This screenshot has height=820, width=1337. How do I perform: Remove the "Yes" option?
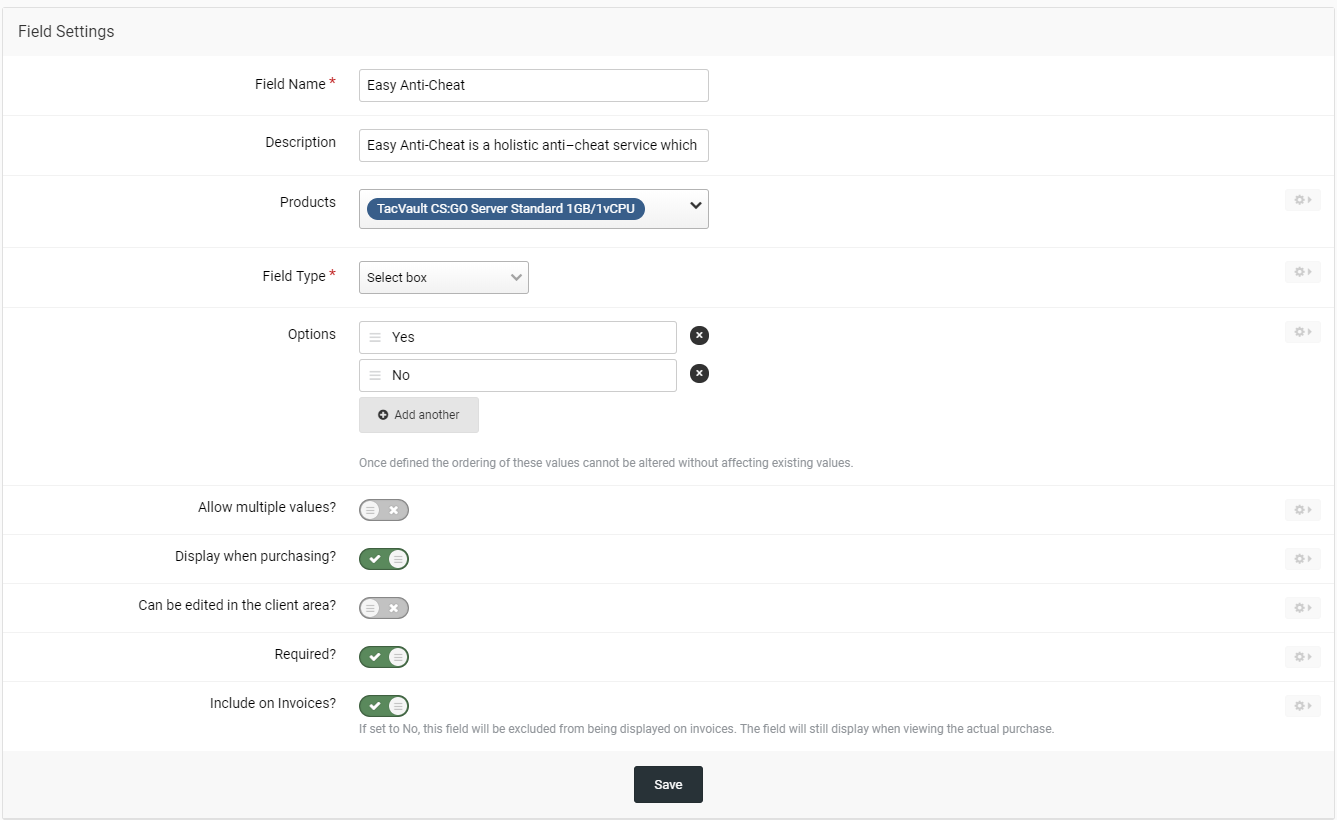(700, 336)
